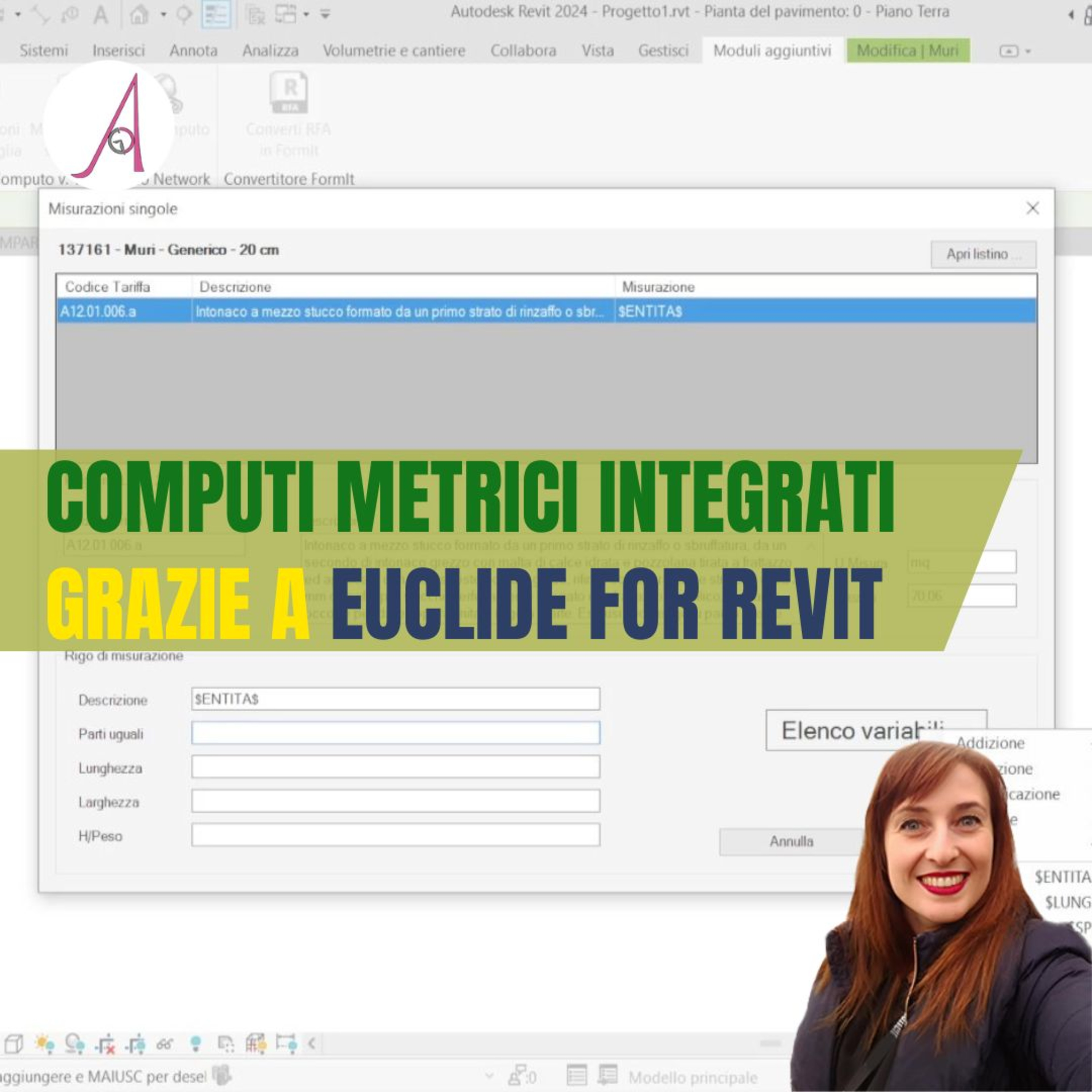1092x1092 pixels.
Task: Open the active workset dropdown in status bar
Action: pos(490,1076)
